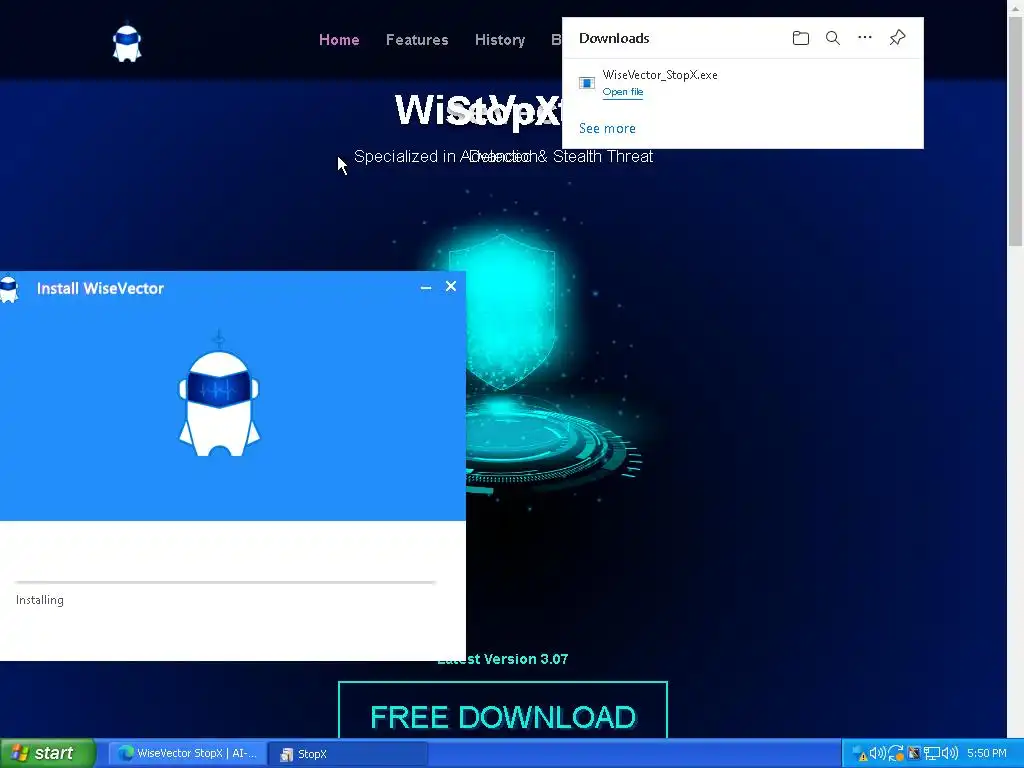Image resolution: width=1024 pixels, height=768 pixels.
Task: Switch to WiseVector StopX Edge taskbar item
Action: [x=187, y=754]
